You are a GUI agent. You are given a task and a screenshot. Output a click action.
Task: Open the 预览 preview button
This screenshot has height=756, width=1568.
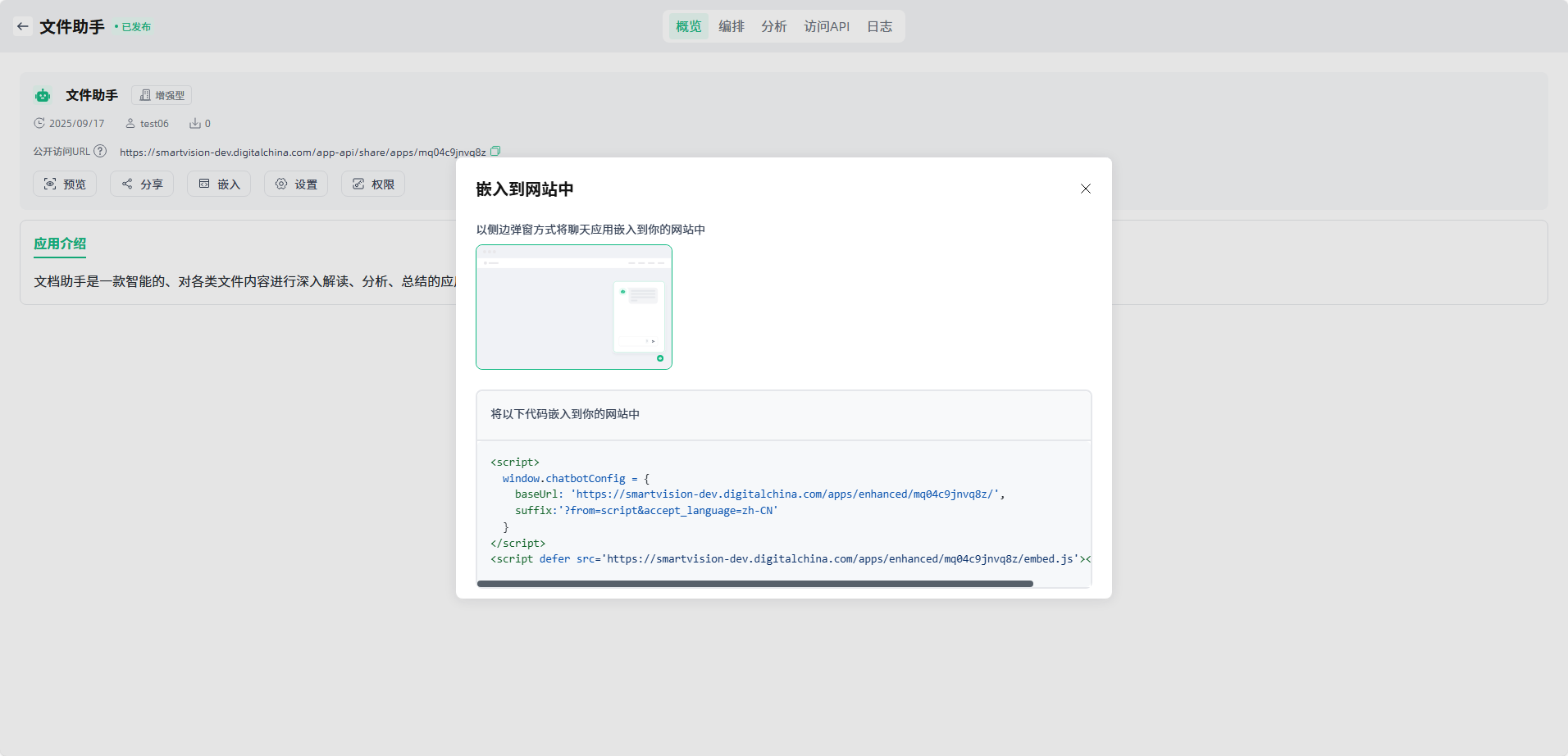tap(65, 184)
